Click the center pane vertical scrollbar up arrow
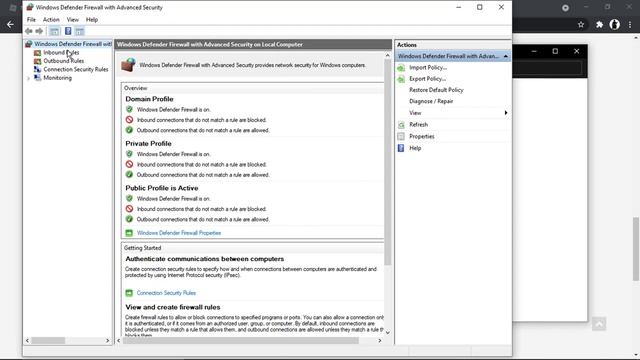This screenshot has width=640, height=360. pos(387,55)
